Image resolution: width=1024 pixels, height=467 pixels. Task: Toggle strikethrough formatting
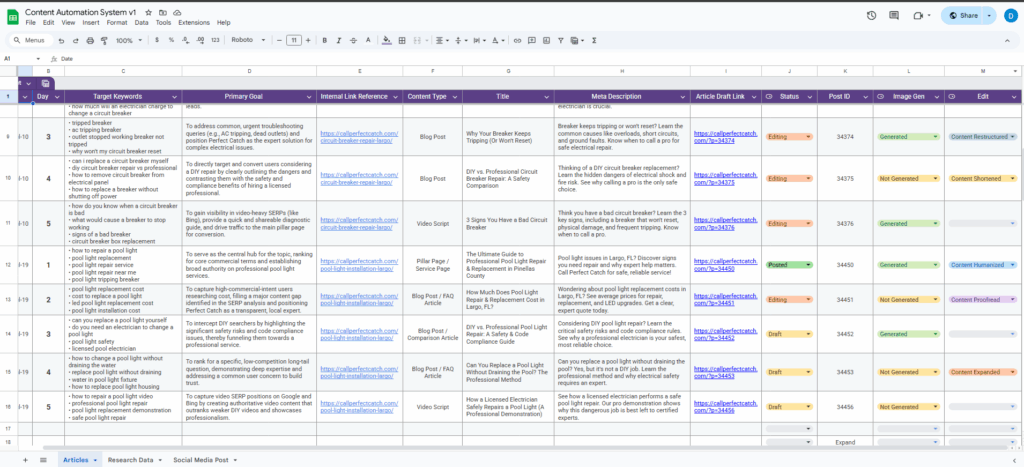[353, 40]
